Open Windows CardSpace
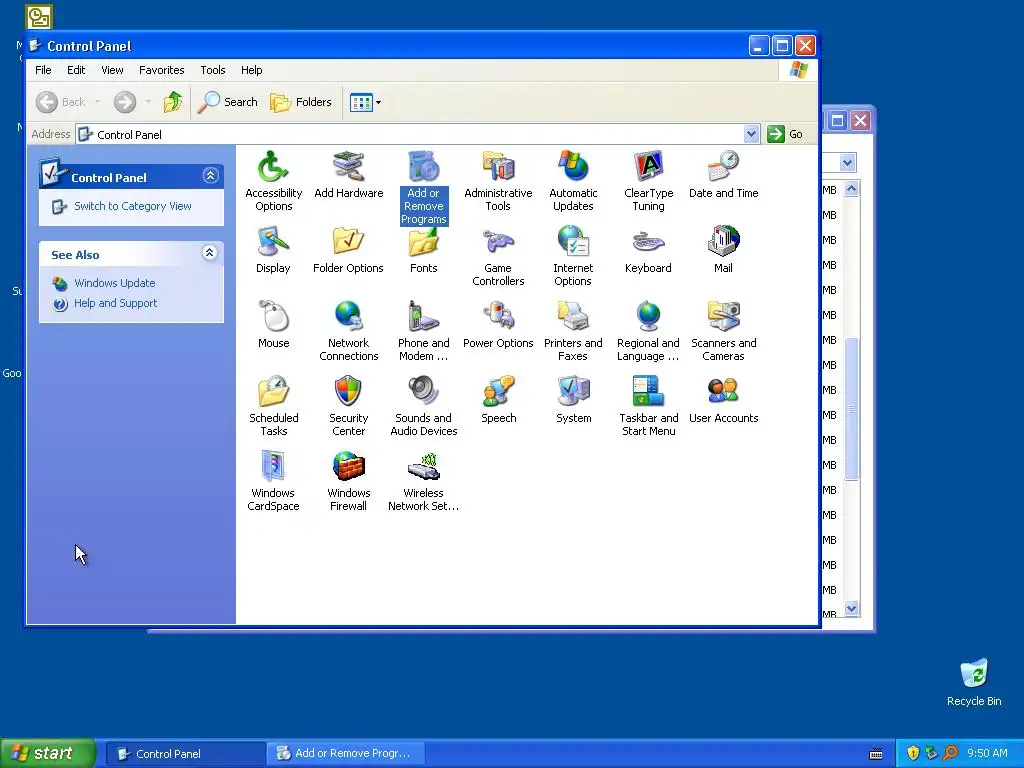This screenshot has width=1024, height=768. click(273, 481)
